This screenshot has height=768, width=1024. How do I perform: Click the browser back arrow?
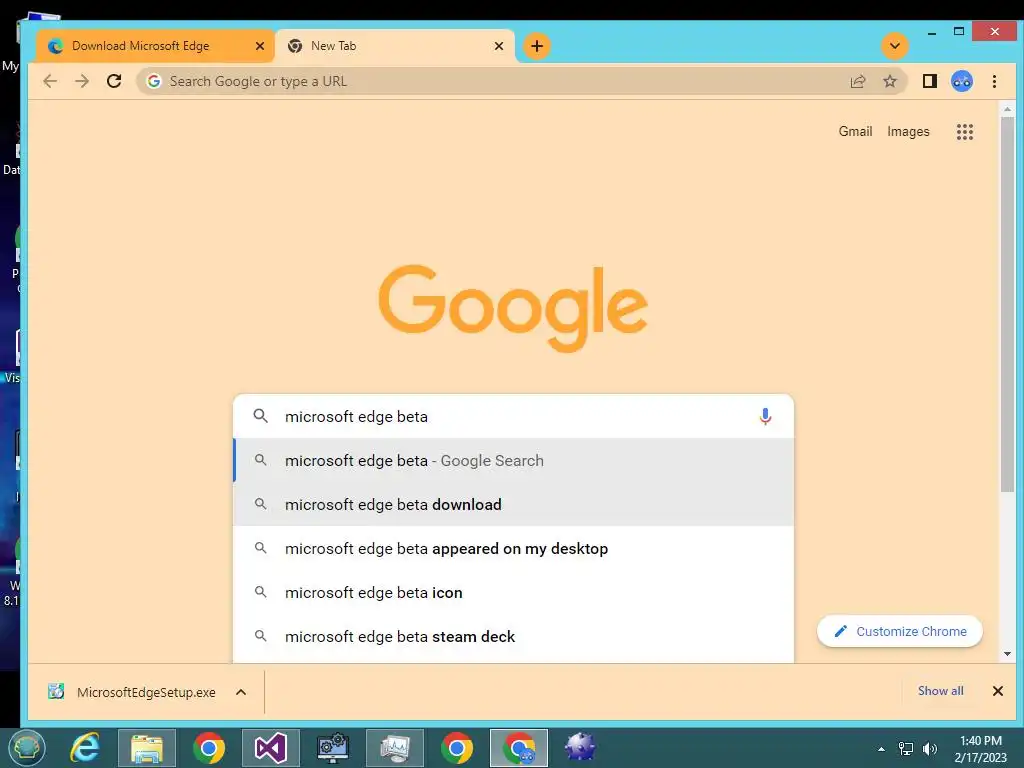tap(50, 81)
